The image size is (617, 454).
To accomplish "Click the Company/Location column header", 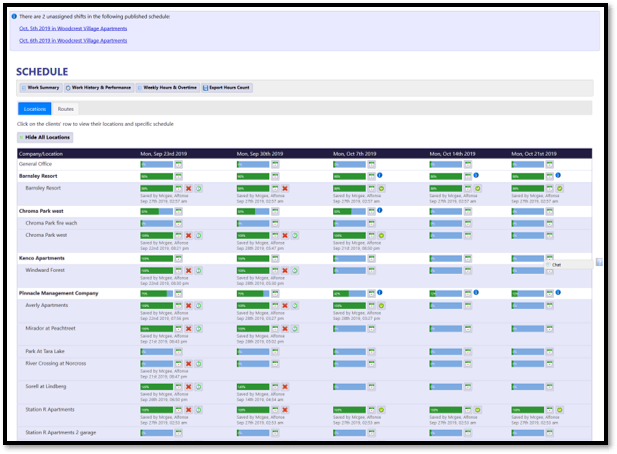I will [41, 154].
